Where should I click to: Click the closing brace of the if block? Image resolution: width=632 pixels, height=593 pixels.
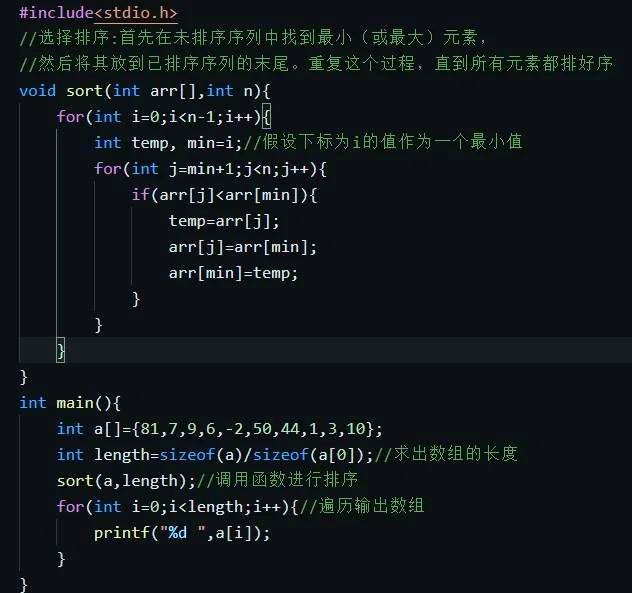coord(136,299)
